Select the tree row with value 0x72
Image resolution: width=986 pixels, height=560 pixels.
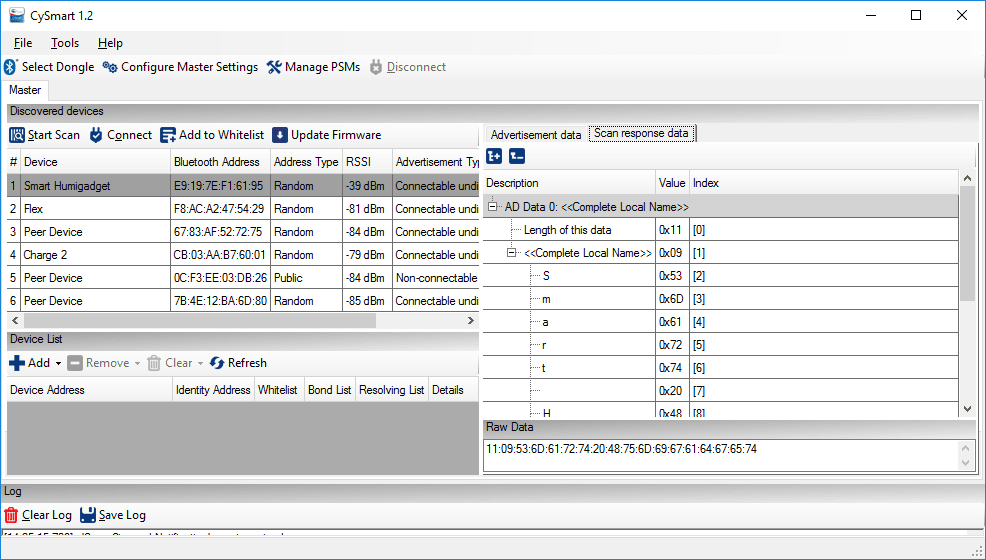click(x=721, y=345)
